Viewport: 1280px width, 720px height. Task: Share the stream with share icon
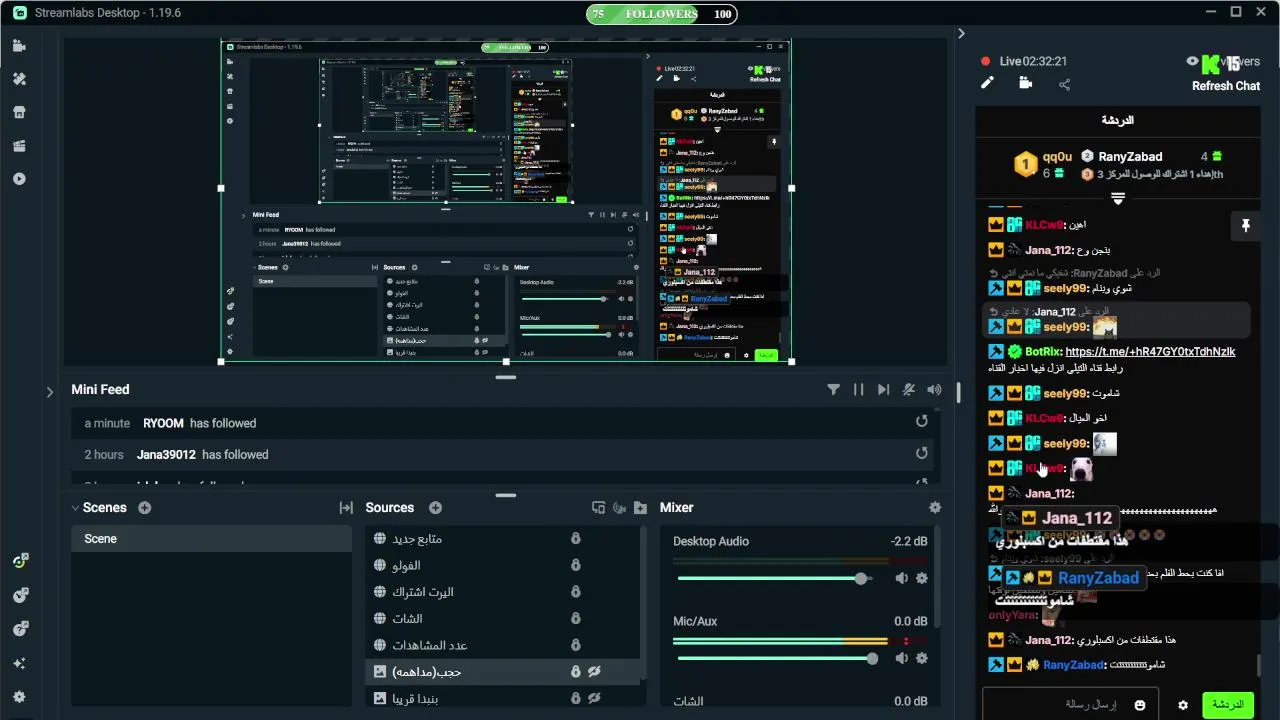pos(1064,85)
